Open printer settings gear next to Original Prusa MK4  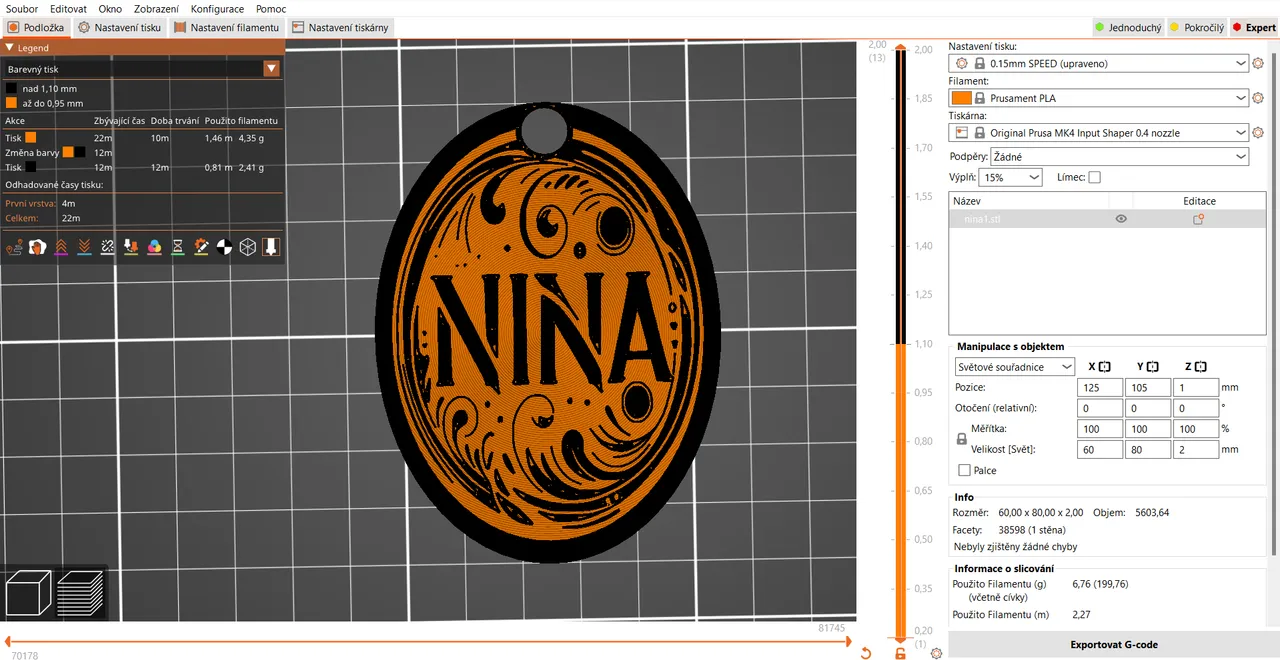pyautogui.click(x=1258, y=132)
